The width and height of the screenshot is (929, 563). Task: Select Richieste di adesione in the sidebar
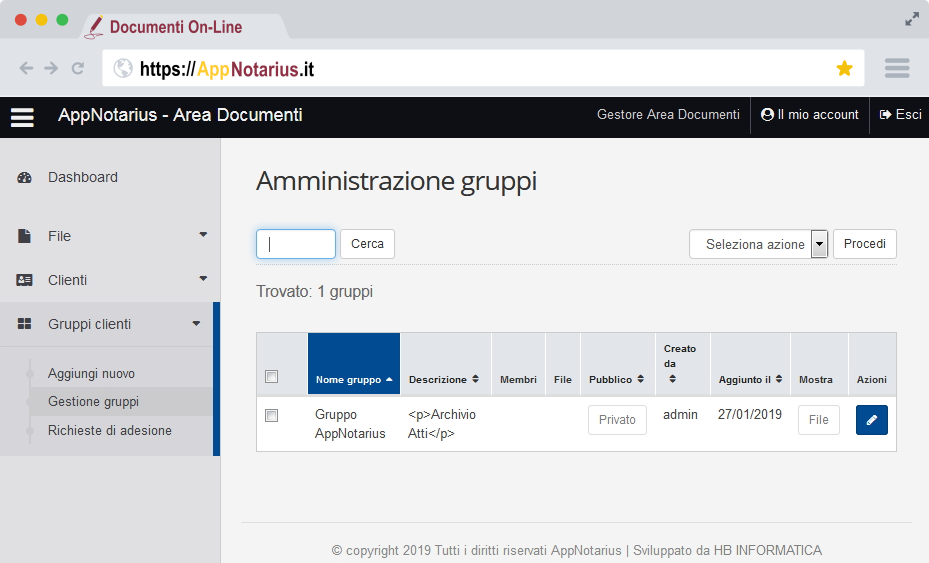109,431
